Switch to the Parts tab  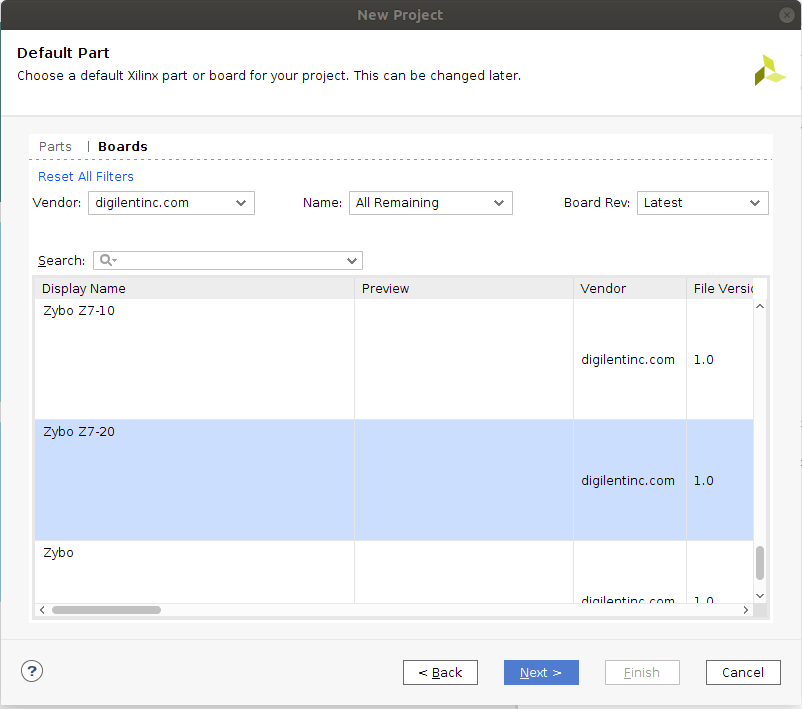(x=55, y=147)
